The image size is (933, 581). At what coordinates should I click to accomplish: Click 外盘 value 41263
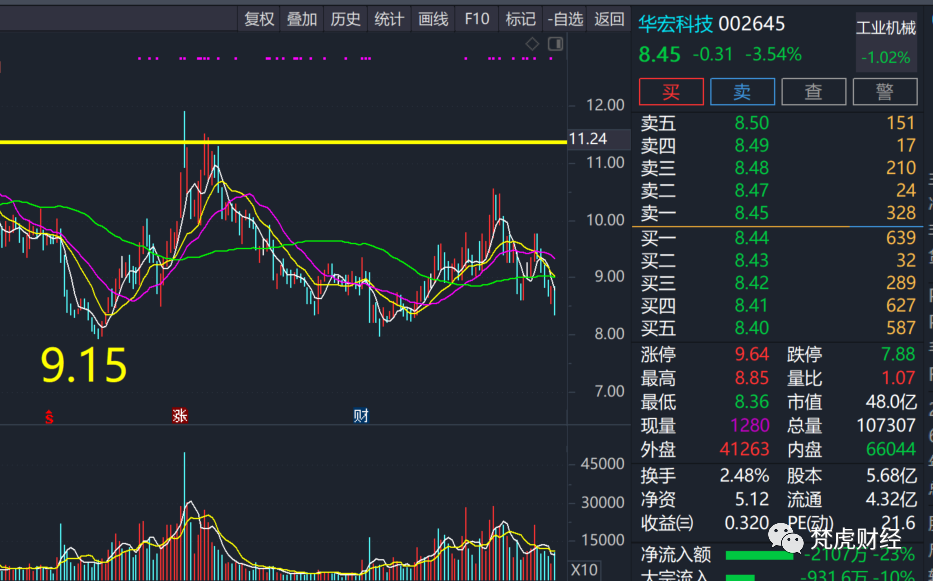click(744, 449)
